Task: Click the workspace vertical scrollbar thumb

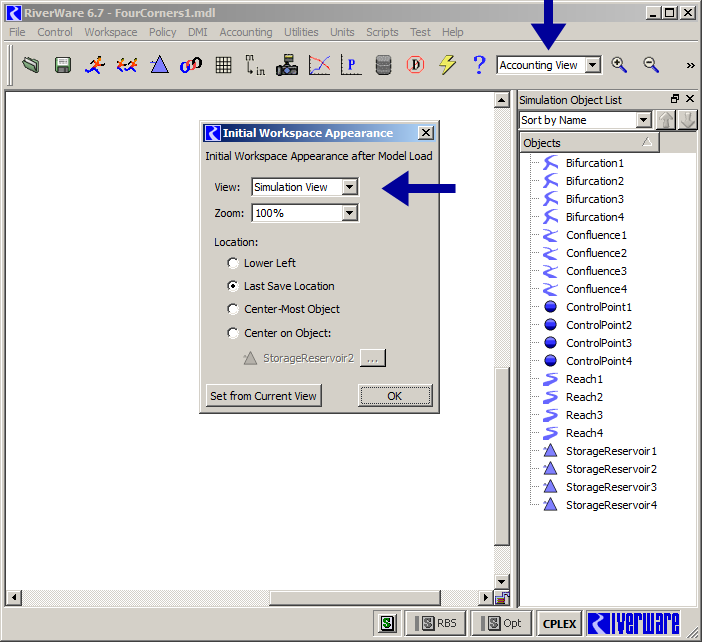Action: (x=502, y=456)
